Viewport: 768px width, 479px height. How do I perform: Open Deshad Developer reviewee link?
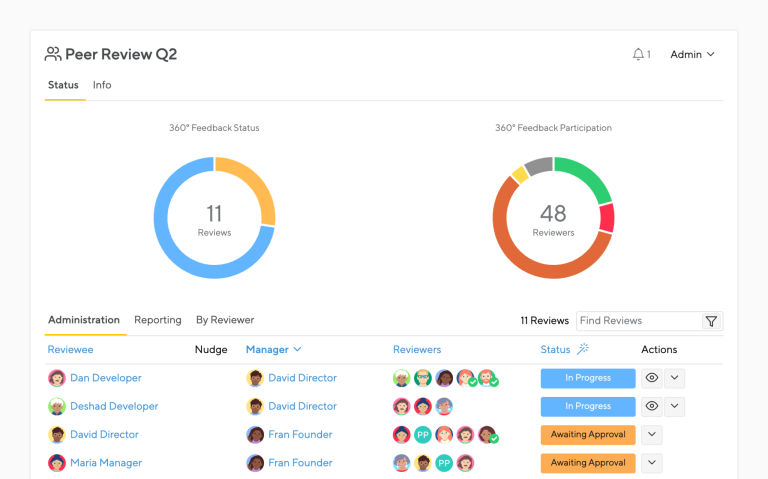(114, 407)
